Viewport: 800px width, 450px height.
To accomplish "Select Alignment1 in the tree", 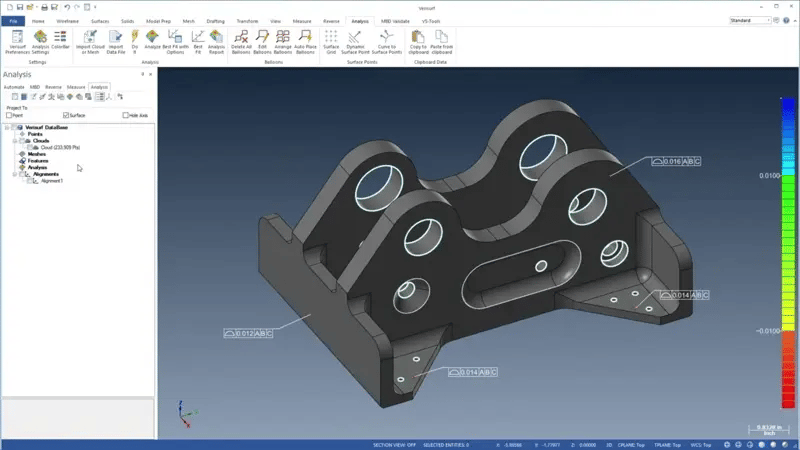I will coord(52,181).
